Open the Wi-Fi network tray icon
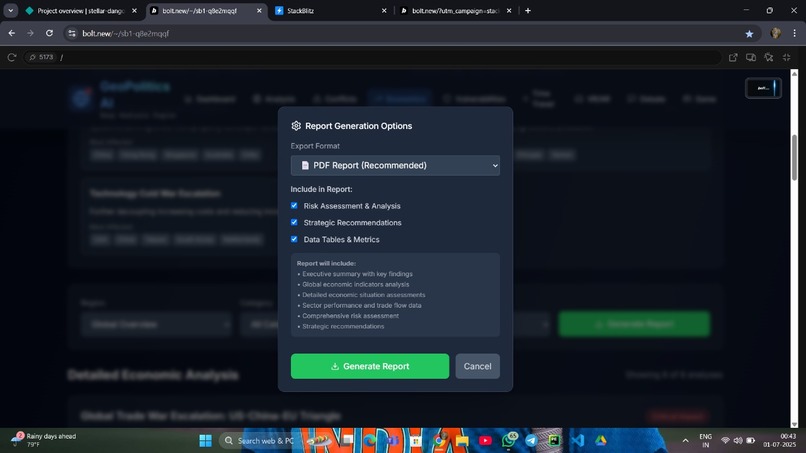The height and width of the screenshot is (453, 806). click(x=725, y=441)
